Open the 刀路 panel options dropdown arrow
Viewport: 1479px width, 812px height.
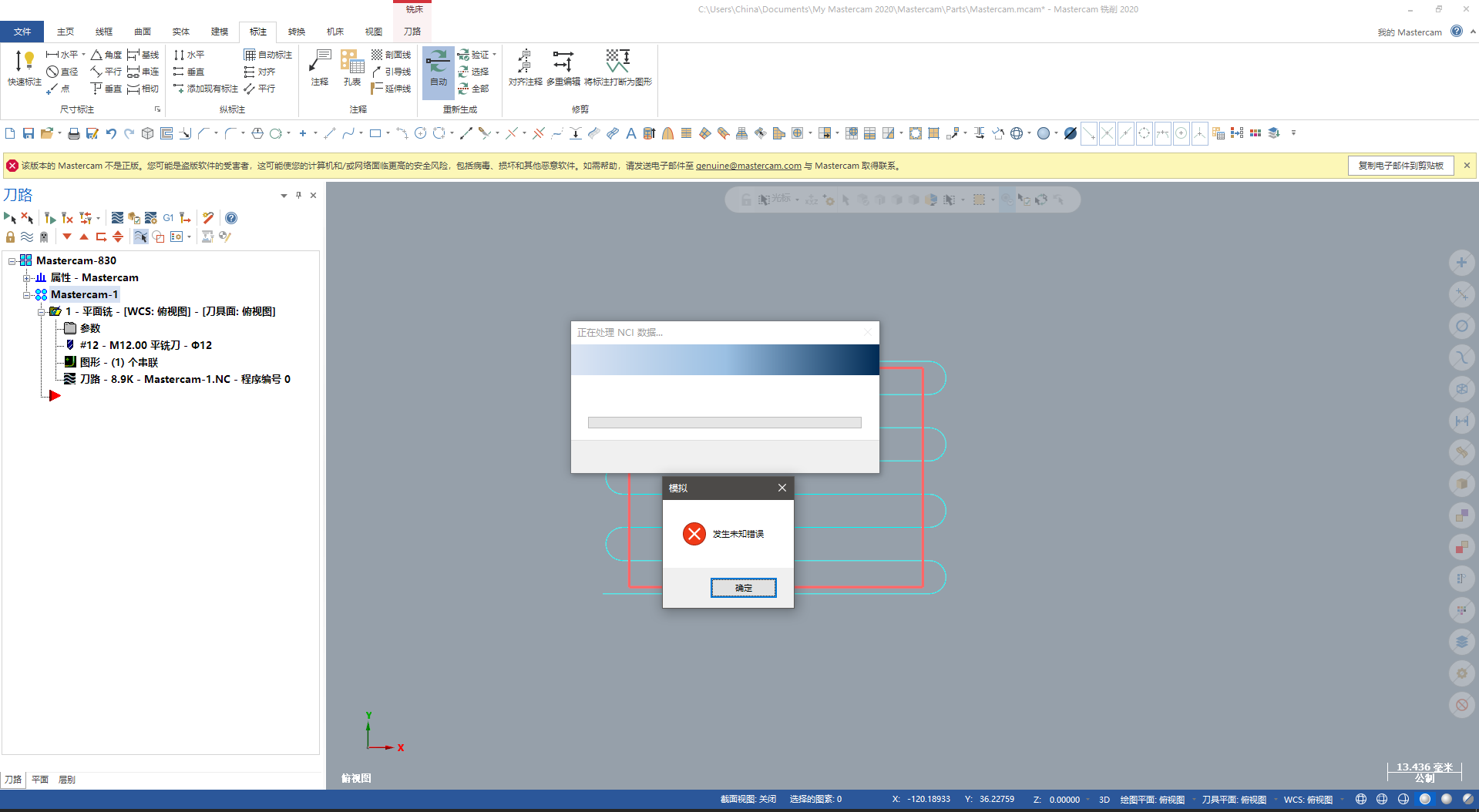point(284,196)
